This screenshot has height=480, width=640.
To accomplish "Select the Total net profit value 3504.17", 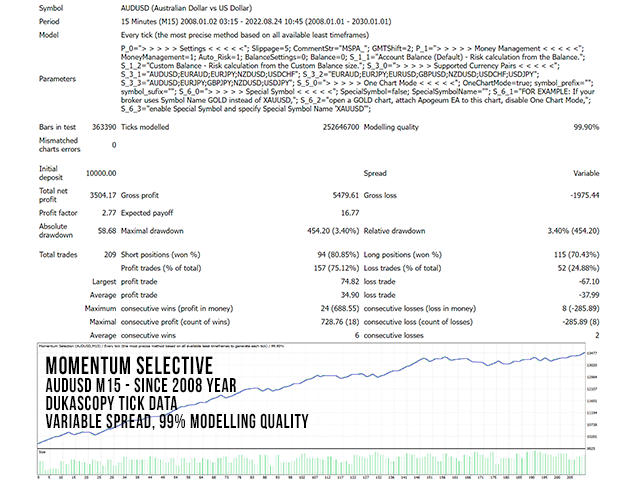I will pyautogui.click(x=103, y=195).
